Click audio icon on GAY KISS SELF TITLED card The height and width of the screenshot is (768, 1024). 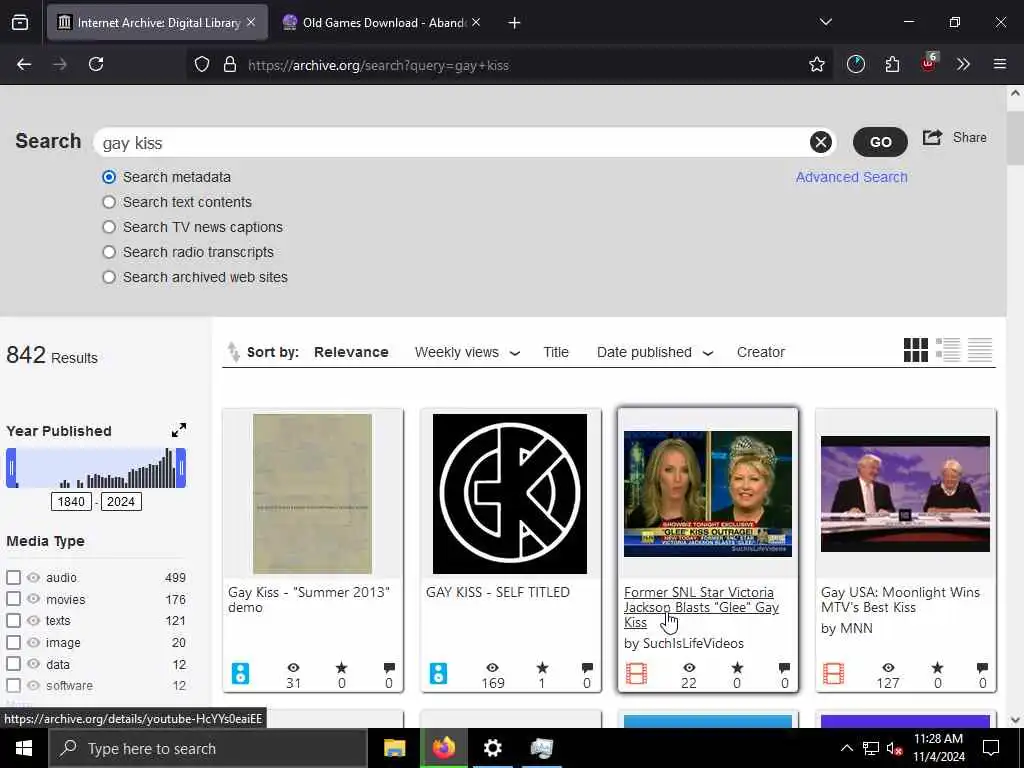coord(438,673)
